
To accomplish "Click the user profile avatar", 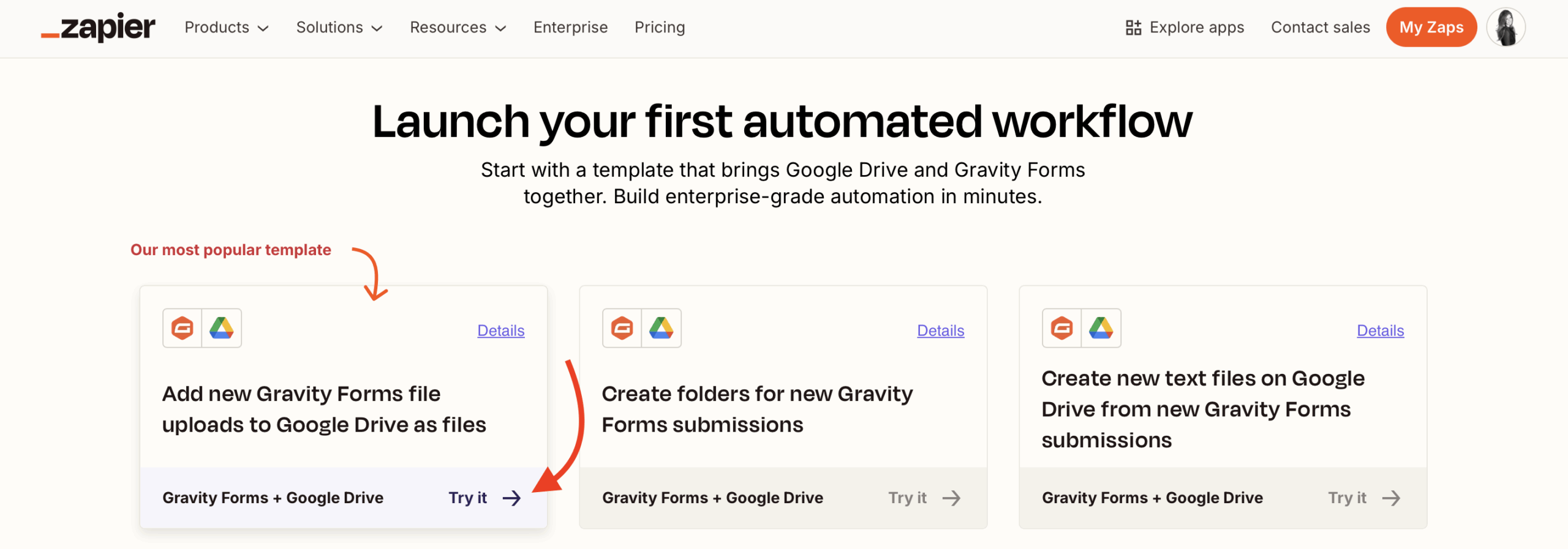I will point(1507,27).
